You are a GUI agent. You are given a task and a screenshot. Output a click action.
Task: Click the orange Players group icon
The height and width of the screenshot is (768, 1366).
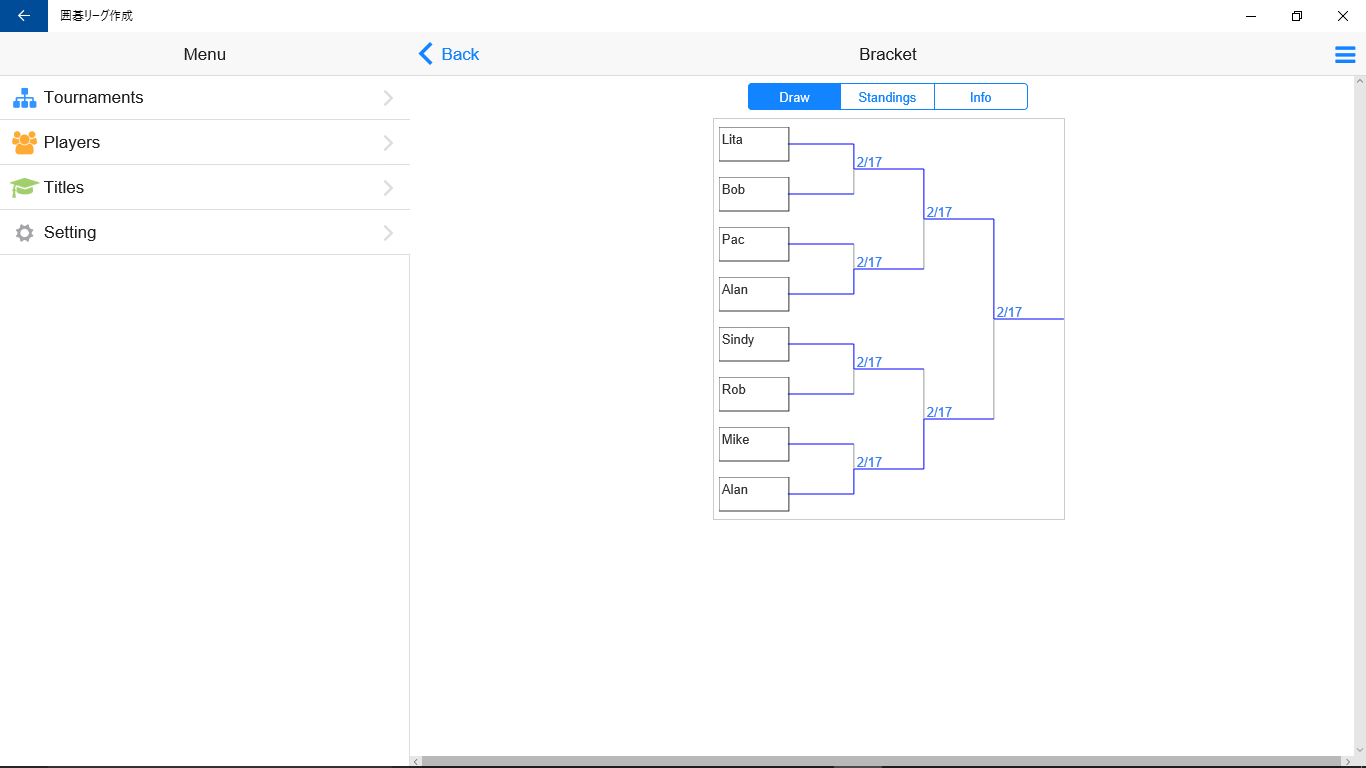(x=24, y=143)
